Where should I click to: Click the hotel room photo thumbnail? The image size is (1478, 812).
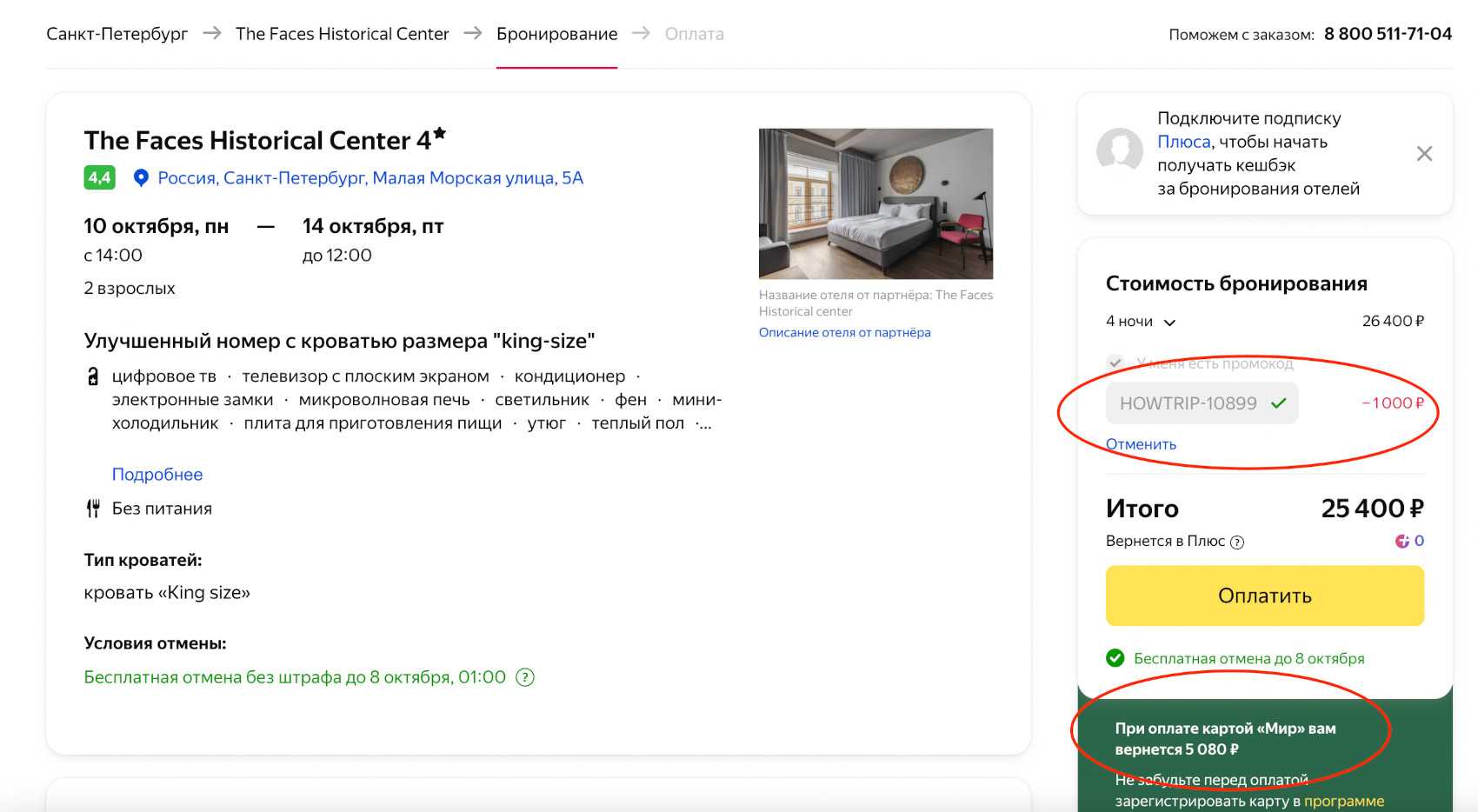[875, 203]
